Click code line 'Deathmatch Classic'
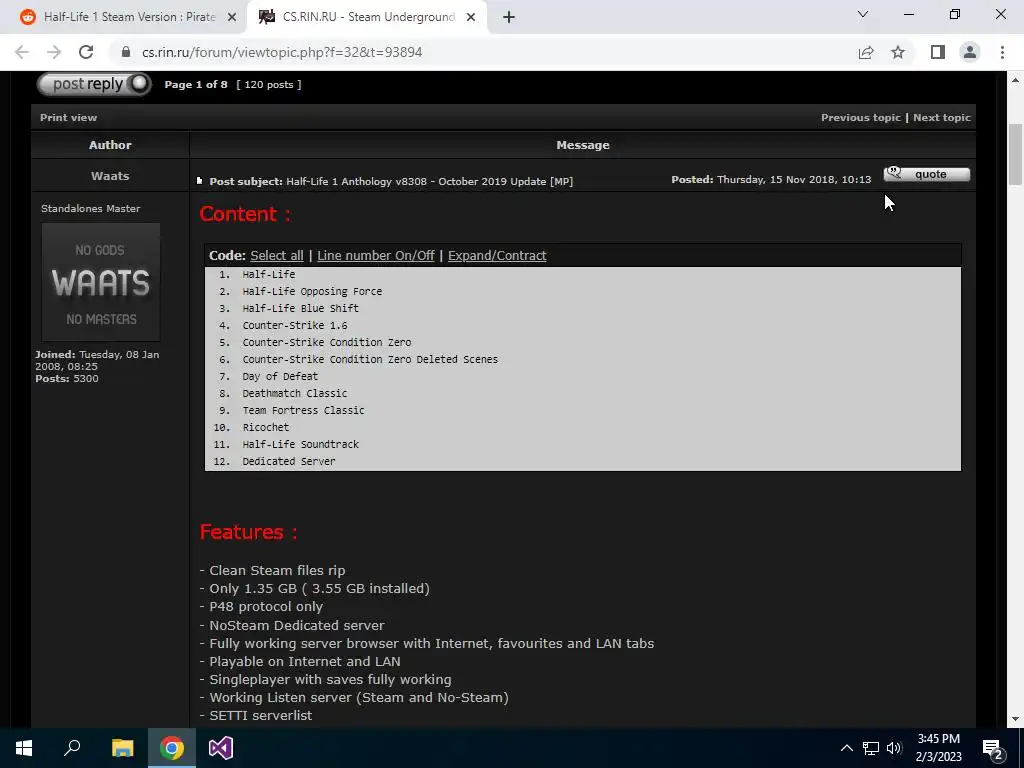Viewport: 1024px width, 768px height. (x=295, y=393)
